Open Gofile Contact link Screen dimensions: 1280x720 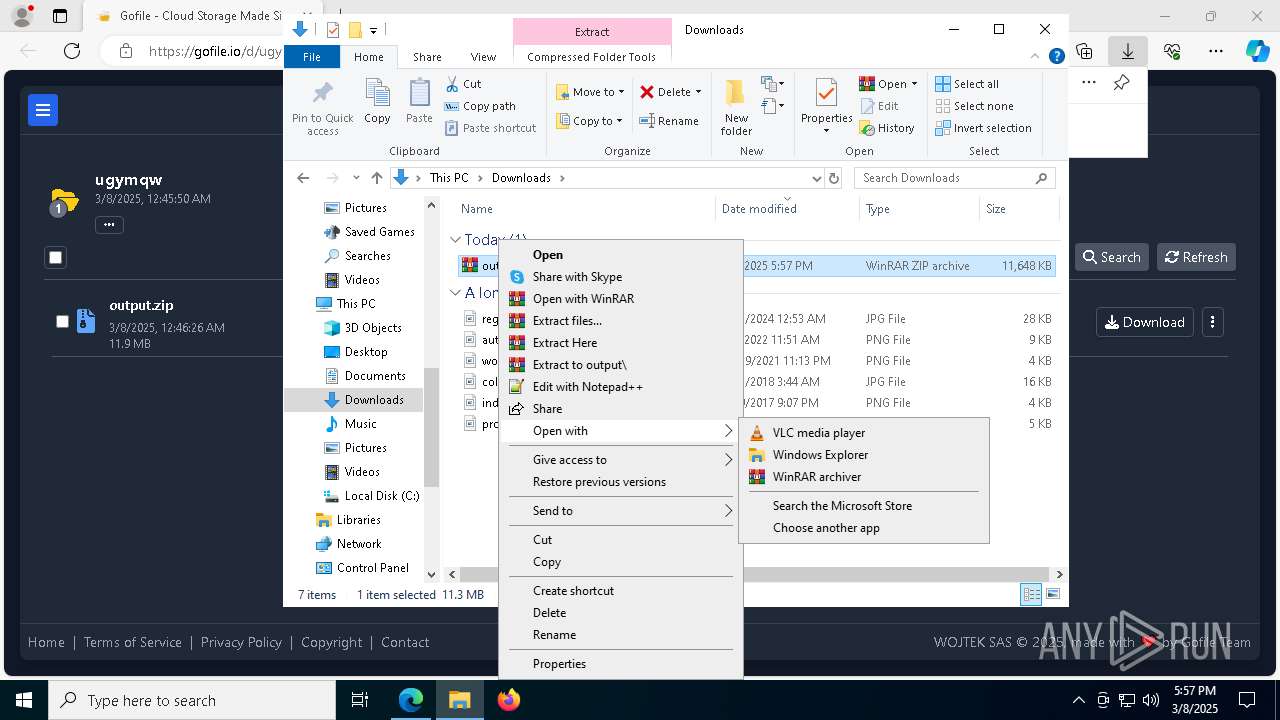pos(405,642)
